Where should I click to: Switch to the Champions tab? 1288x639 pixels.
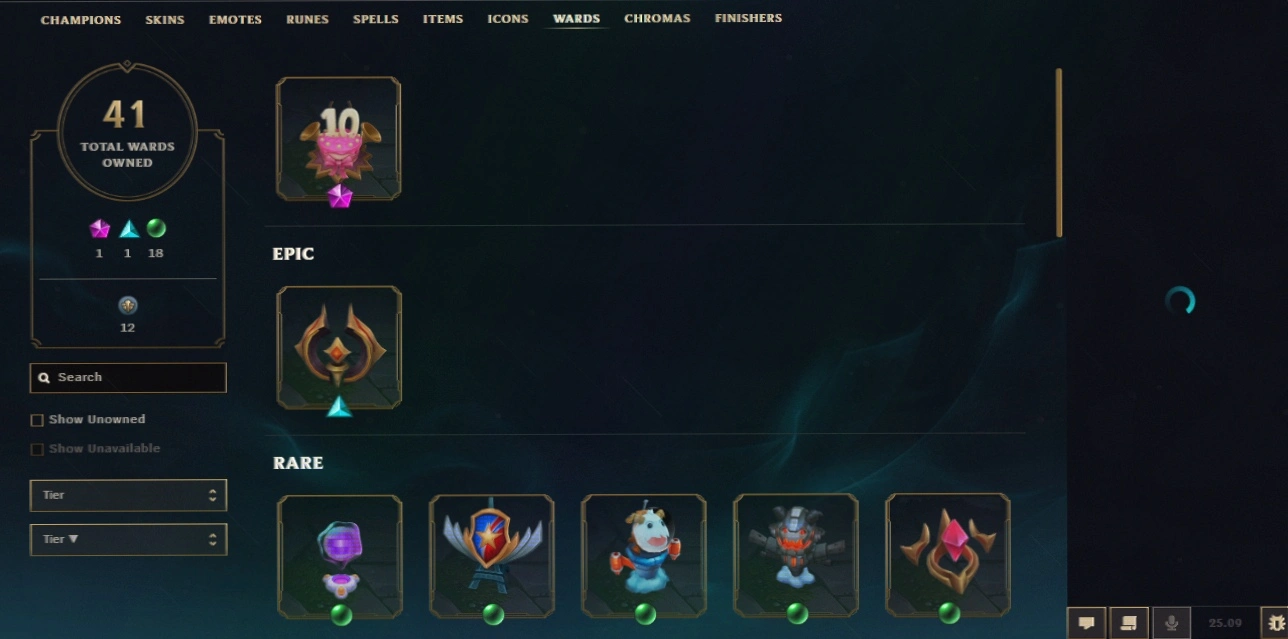pyautogui.click(x=81, y=19)
